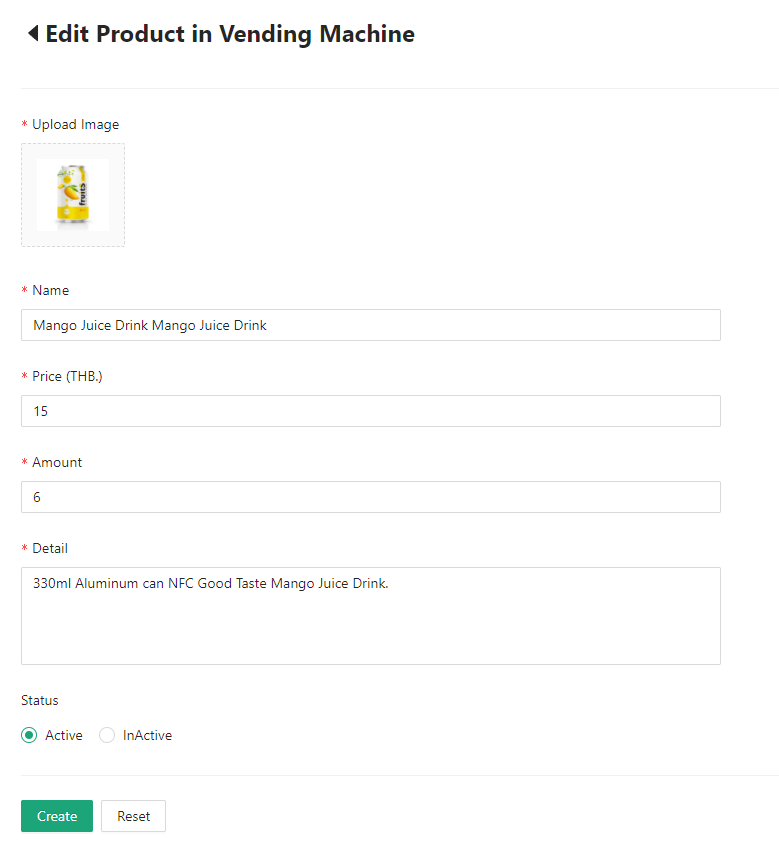Click the Detail textarea describing the 330ml can
The width and height of the screenshot is (779, 853).
click(370, 614)
